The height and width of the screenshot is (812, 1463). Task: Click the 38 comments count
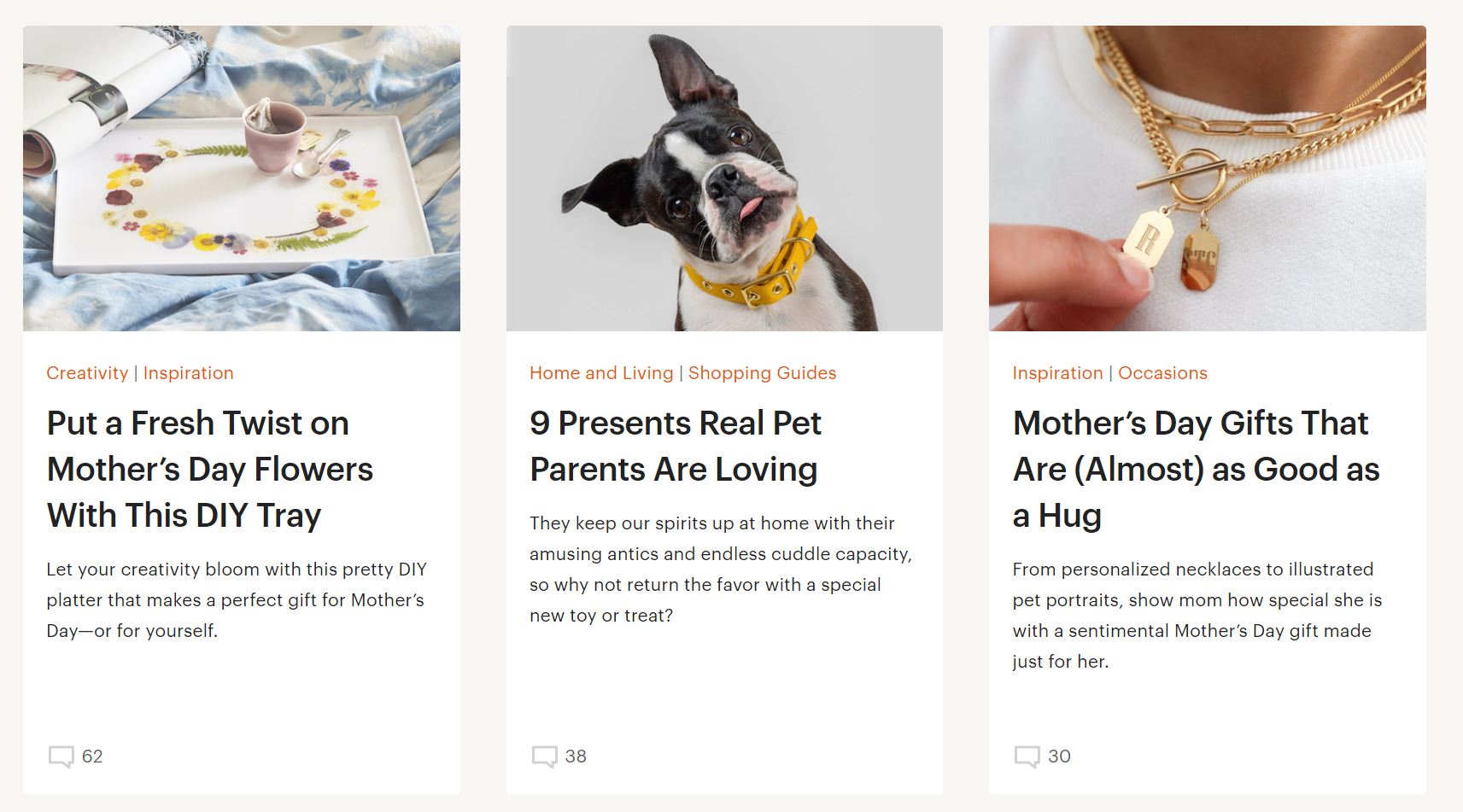576,757
